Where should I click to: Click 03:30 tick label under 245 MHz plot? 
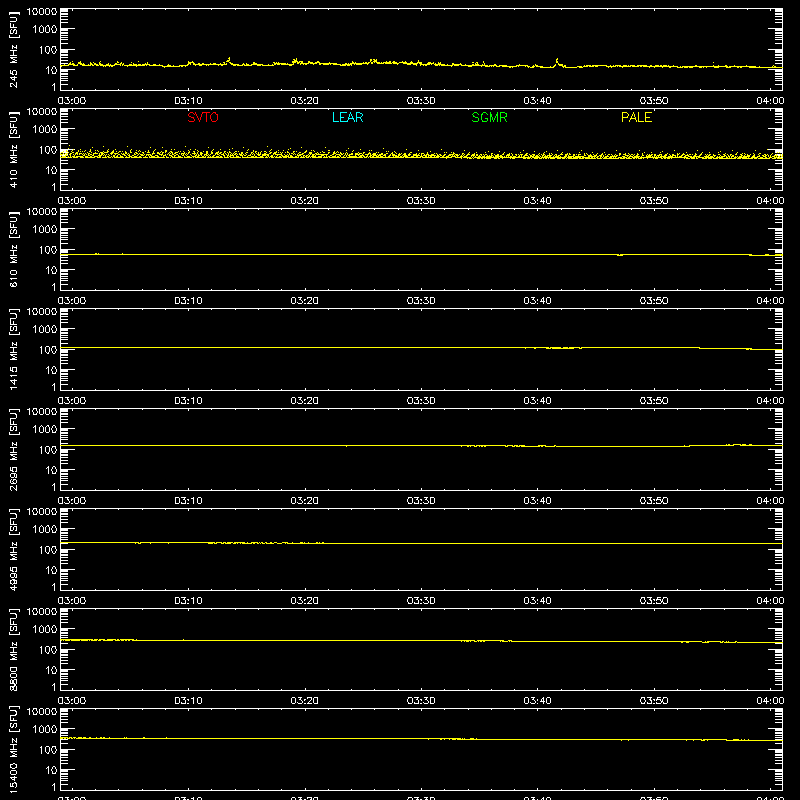[x=421, y=101]
